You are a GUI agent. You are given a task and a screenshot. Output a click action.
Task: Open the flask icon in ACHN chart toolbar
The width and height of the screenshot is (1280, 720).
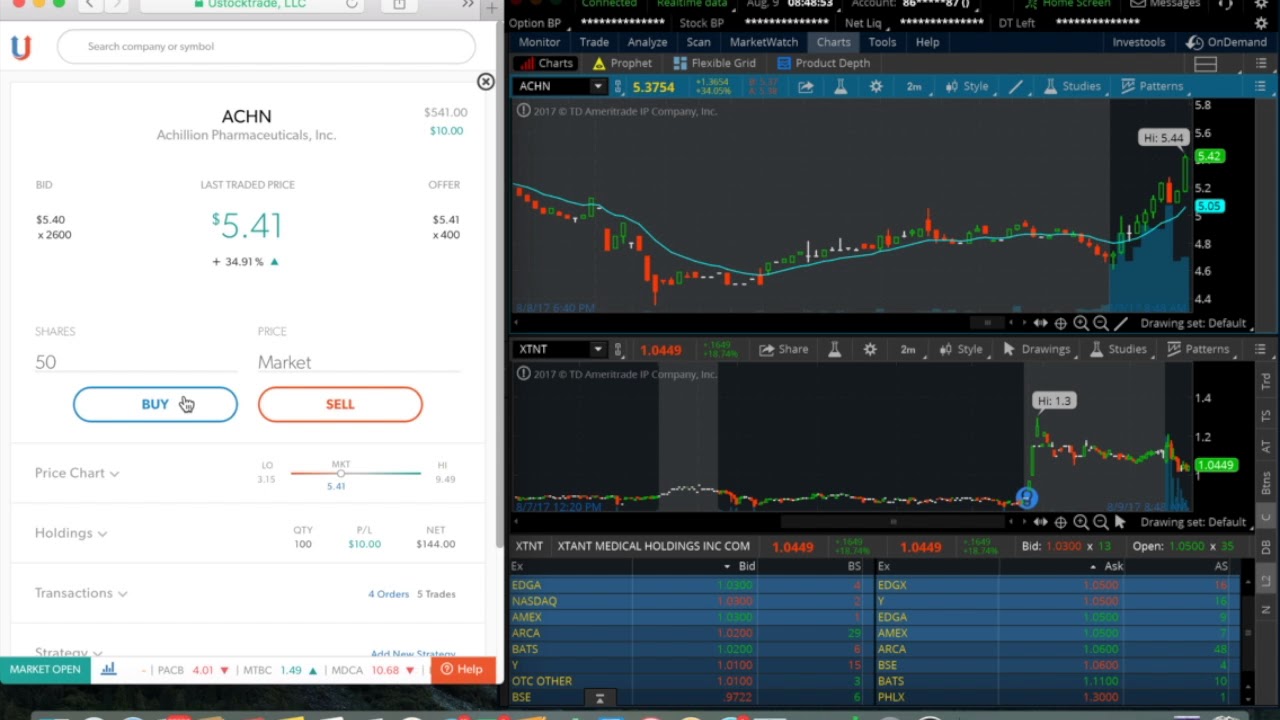(x=840, y=87)
